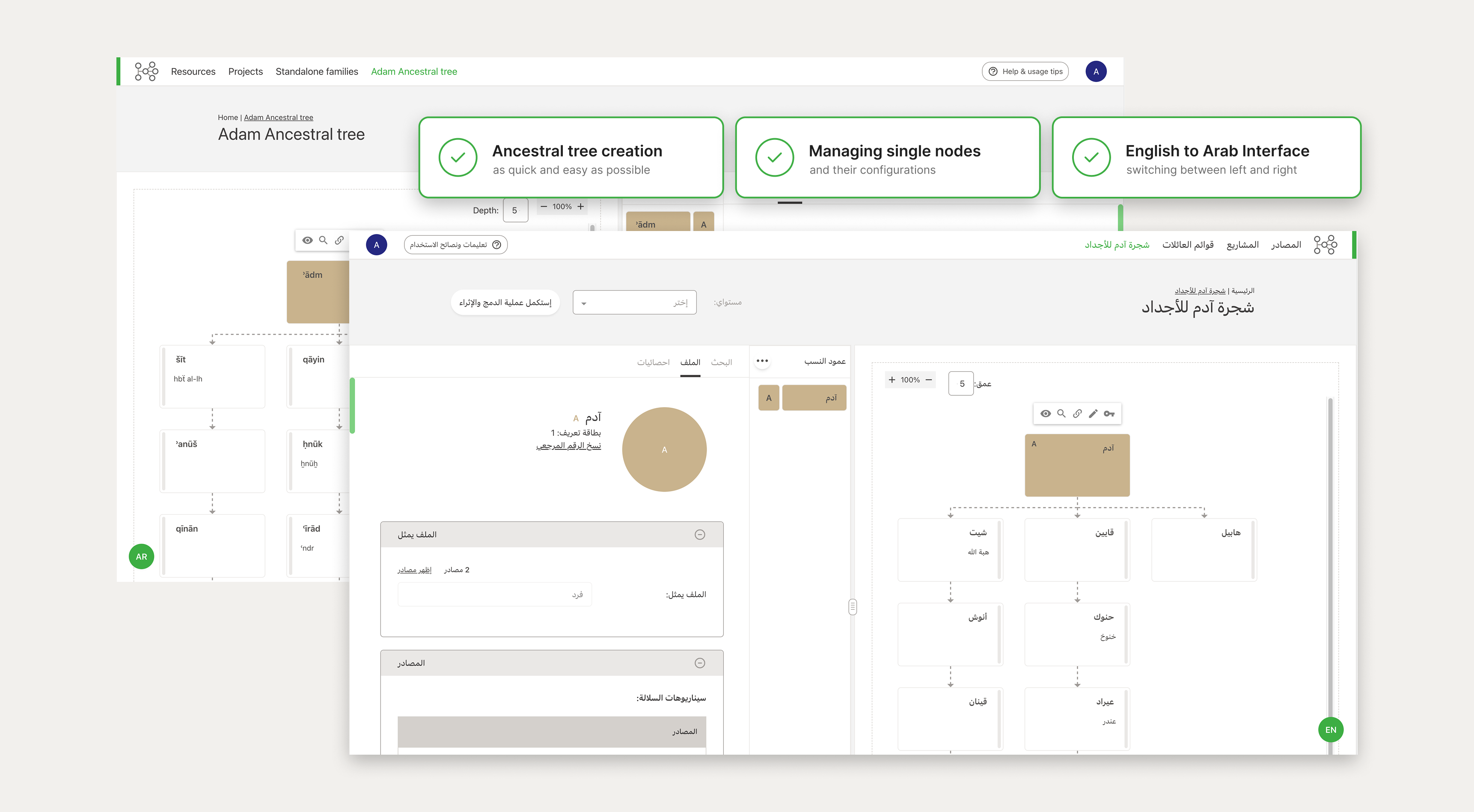Open Standalone families menu item
This screenshot has width=1474, height=812.
tap(316, 71)
